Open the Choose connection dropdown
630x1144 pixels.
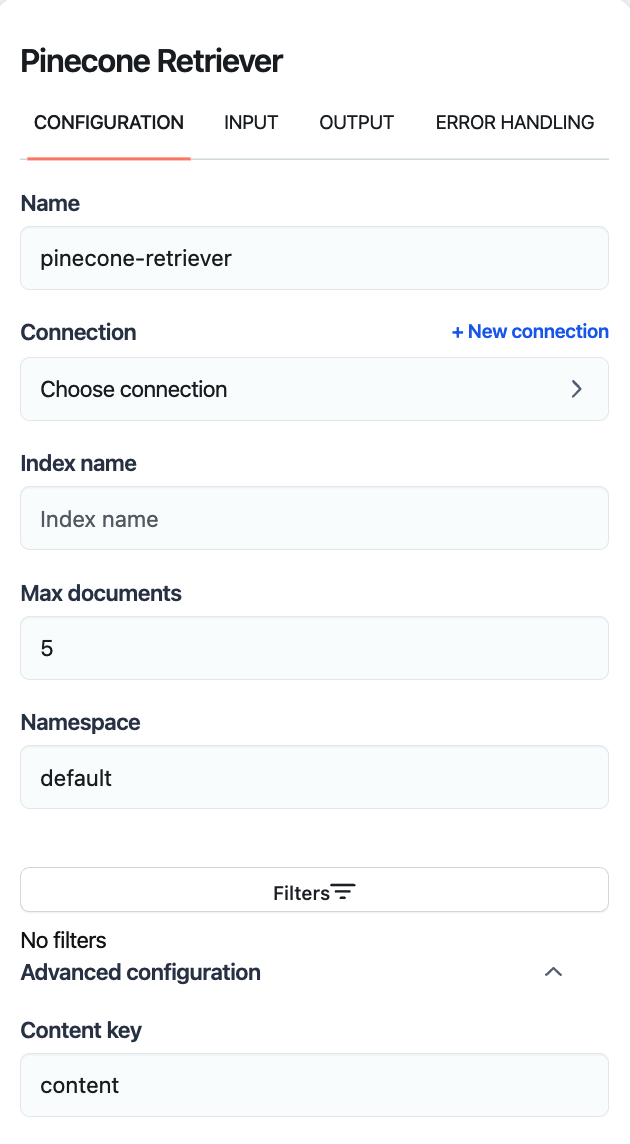314,389
